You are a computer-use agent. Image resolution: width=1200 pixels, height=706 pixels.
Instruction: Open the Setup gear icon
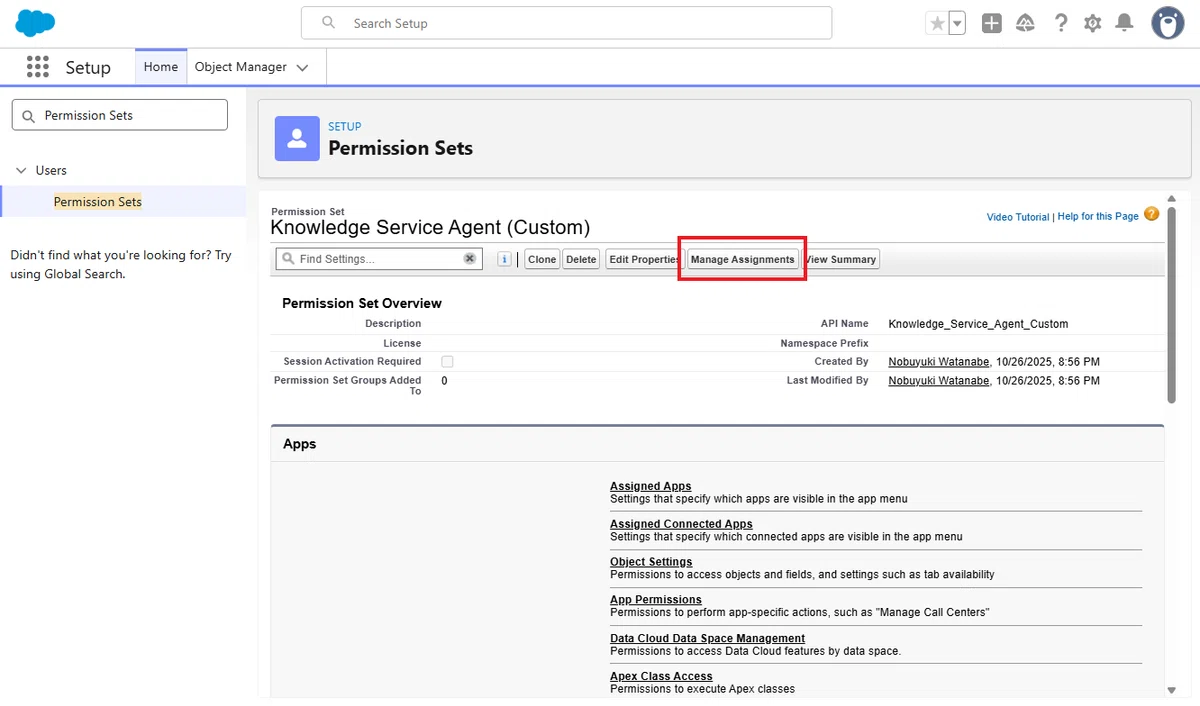[1093, 23]
